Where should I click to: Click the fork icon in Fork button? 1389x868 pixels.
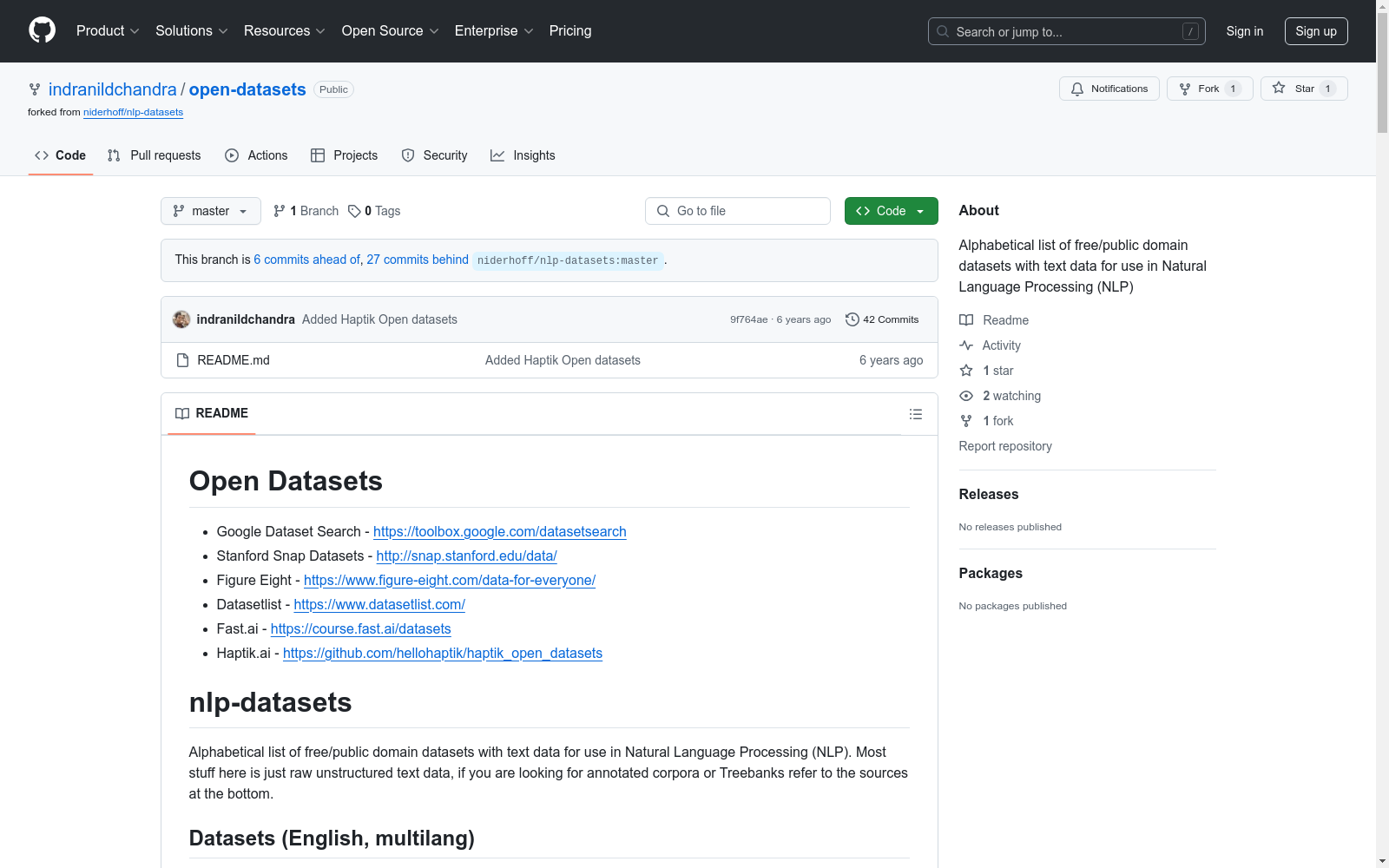click(1185, 89)
